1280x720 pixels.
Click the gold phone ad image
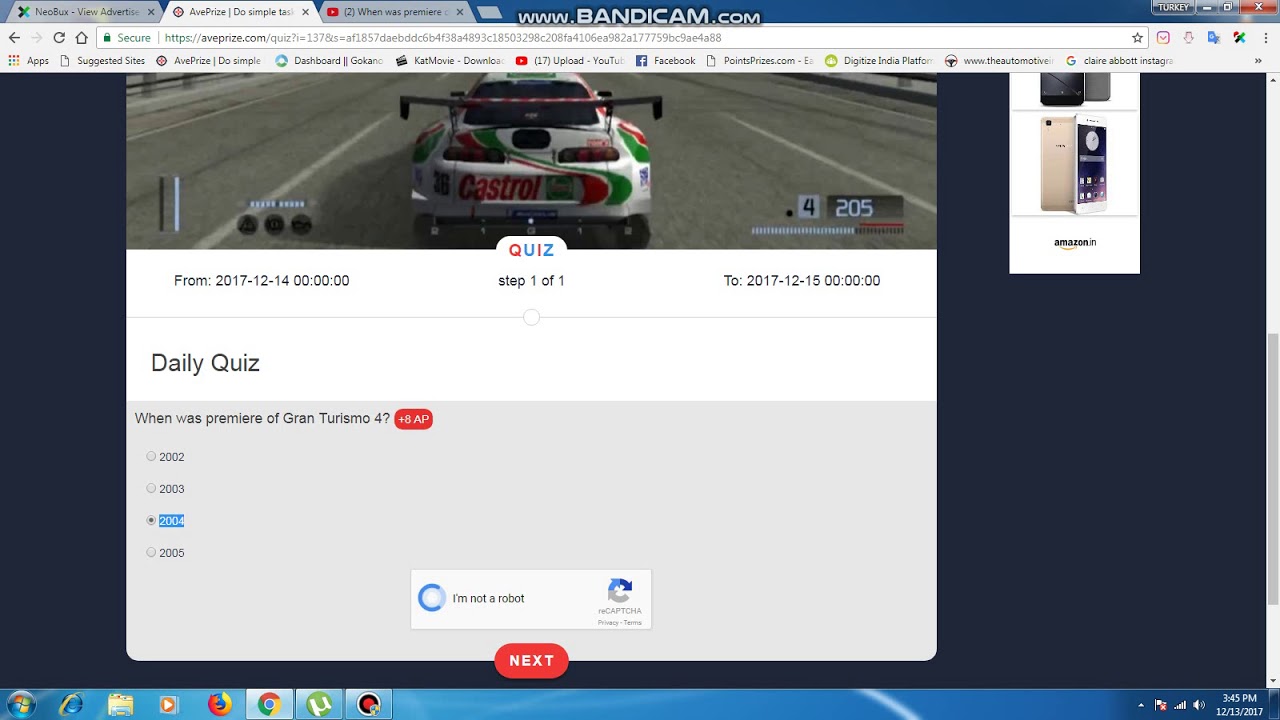click(1075, 163)
